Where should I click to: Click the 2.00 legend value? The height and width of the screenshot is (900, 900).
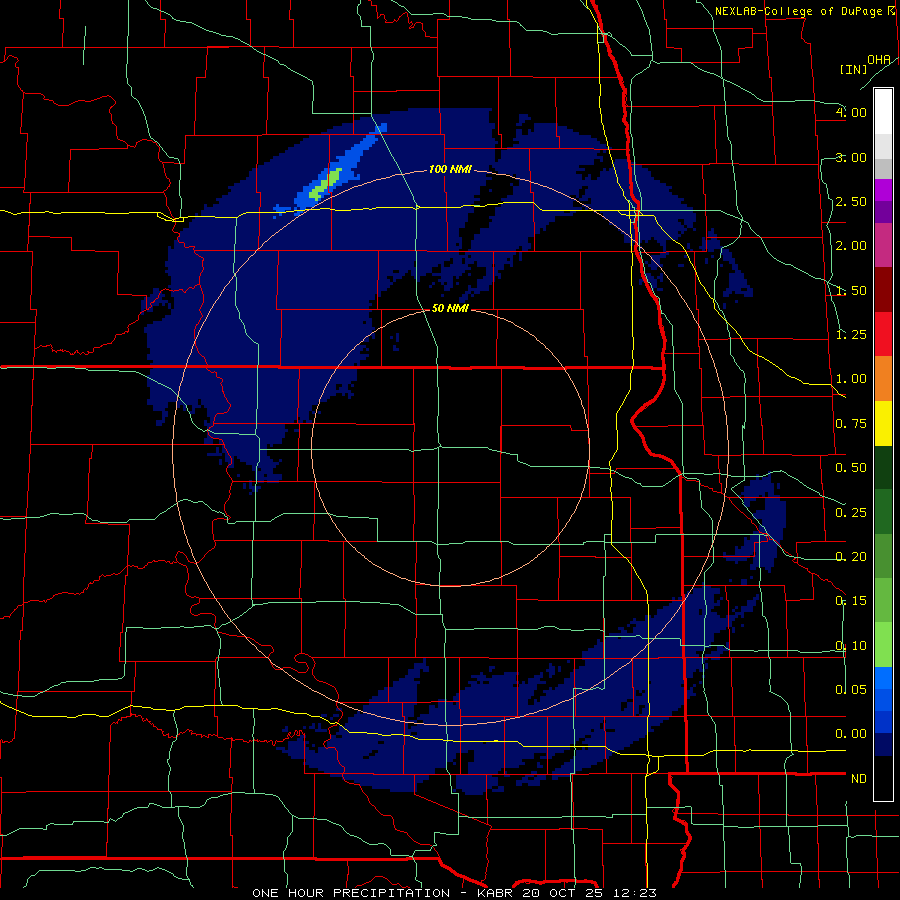[851, 246]
